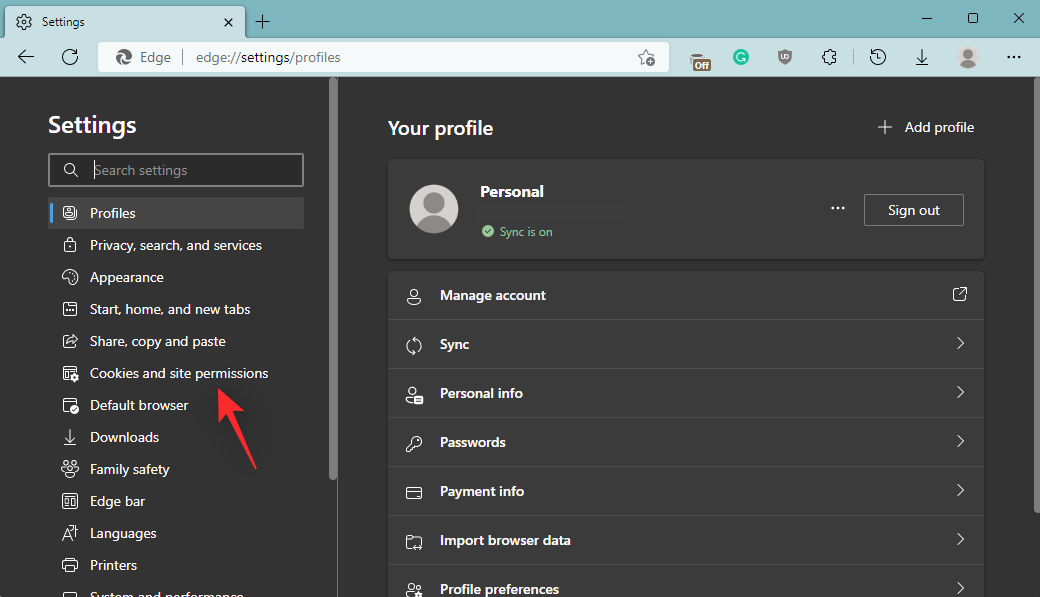Expand the Passwords row chevron
Viewport: 1040px width, 597px height.
pos(960,442)
